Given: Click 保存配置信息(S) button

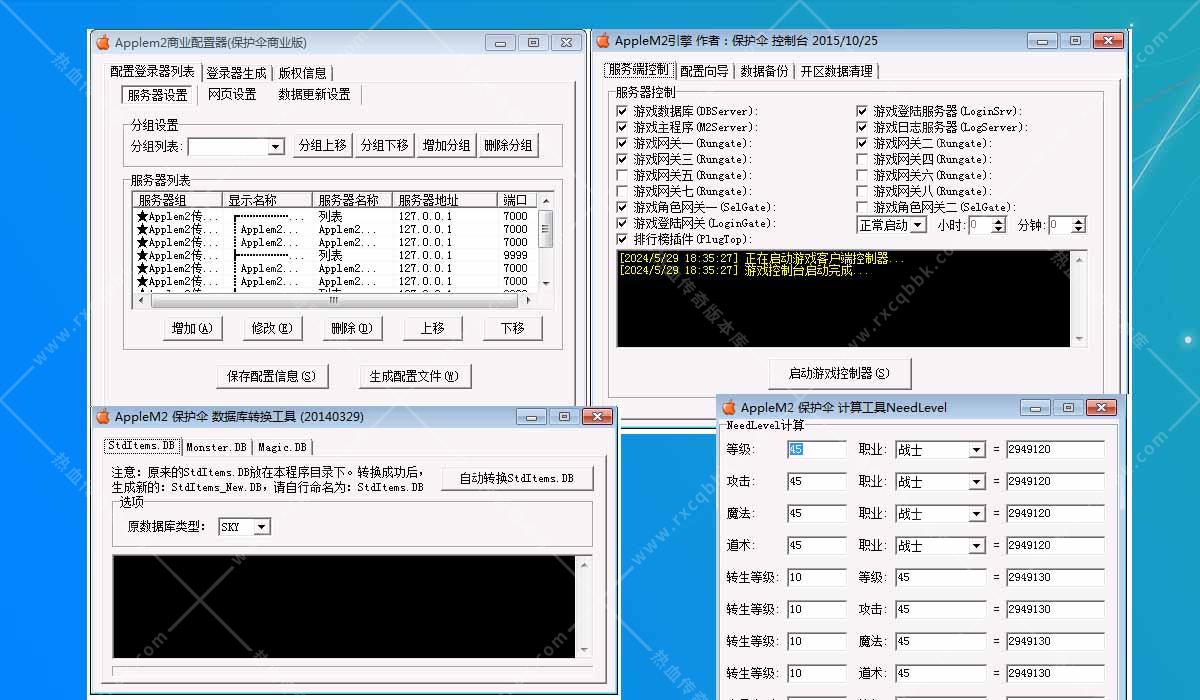Looking at the screenshot, I should pos(271,376).
